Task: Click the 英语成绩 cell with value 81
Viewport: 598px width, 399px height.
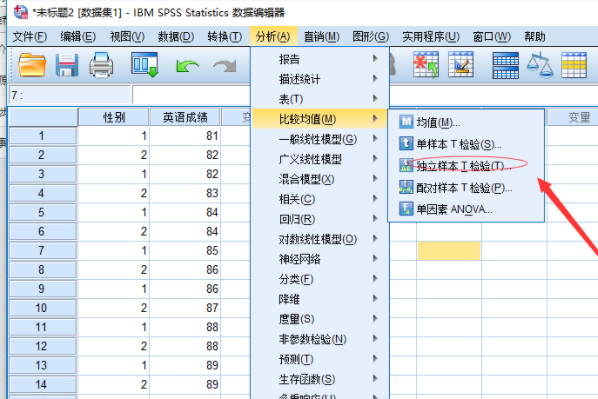Action: [185, 136]
